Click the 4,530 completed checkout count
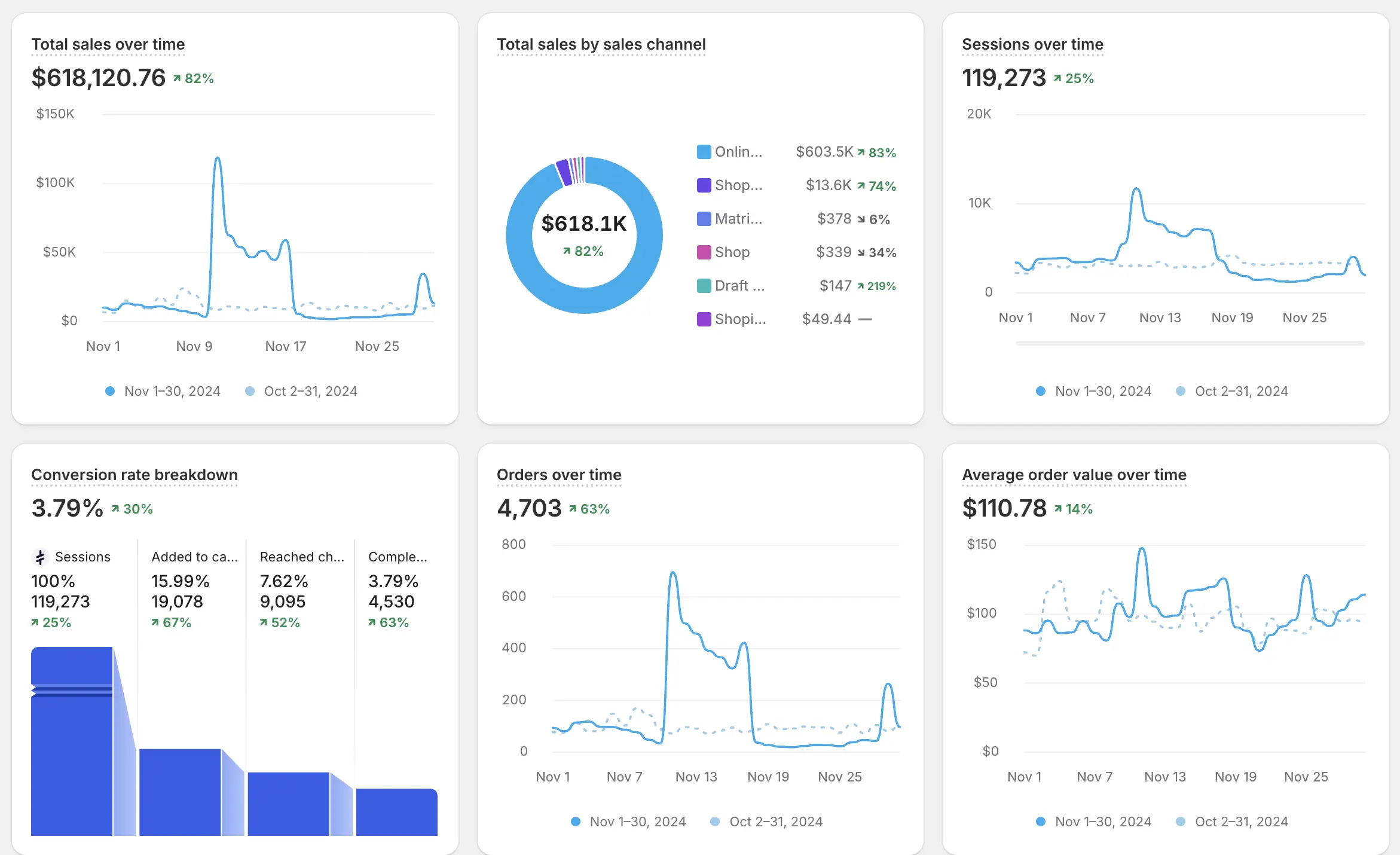The height and width of the screenshot is (855, 1400). pyautogui.click(x=392, y=602)
